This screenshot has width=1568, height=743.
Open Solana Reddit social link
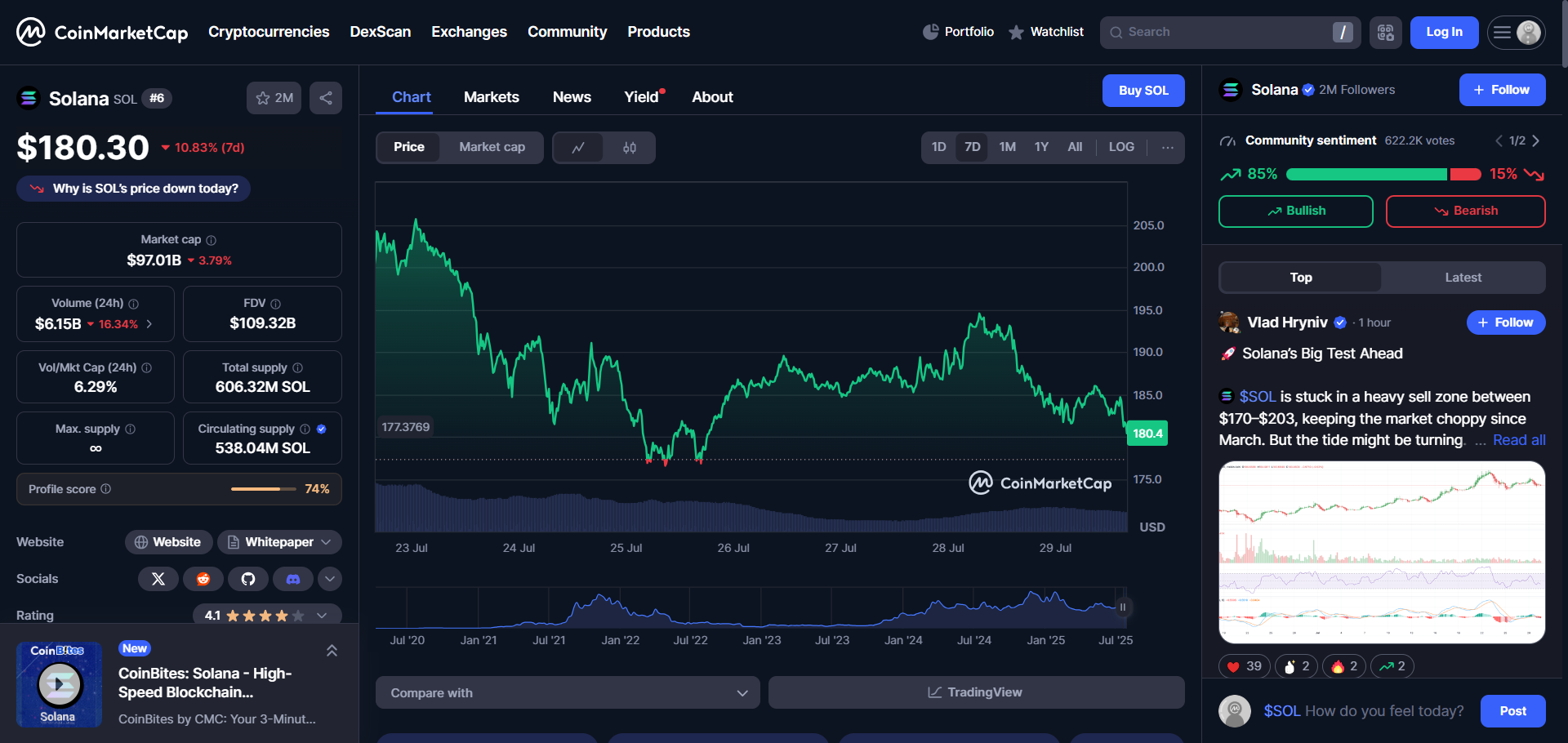(x=203, y=579)
